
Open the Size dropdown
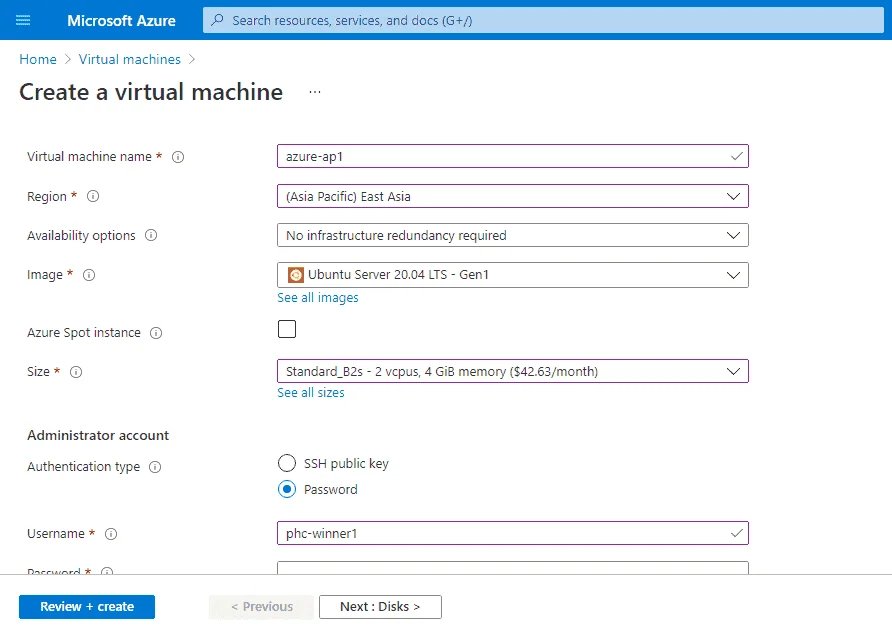[x=513, y=371]
